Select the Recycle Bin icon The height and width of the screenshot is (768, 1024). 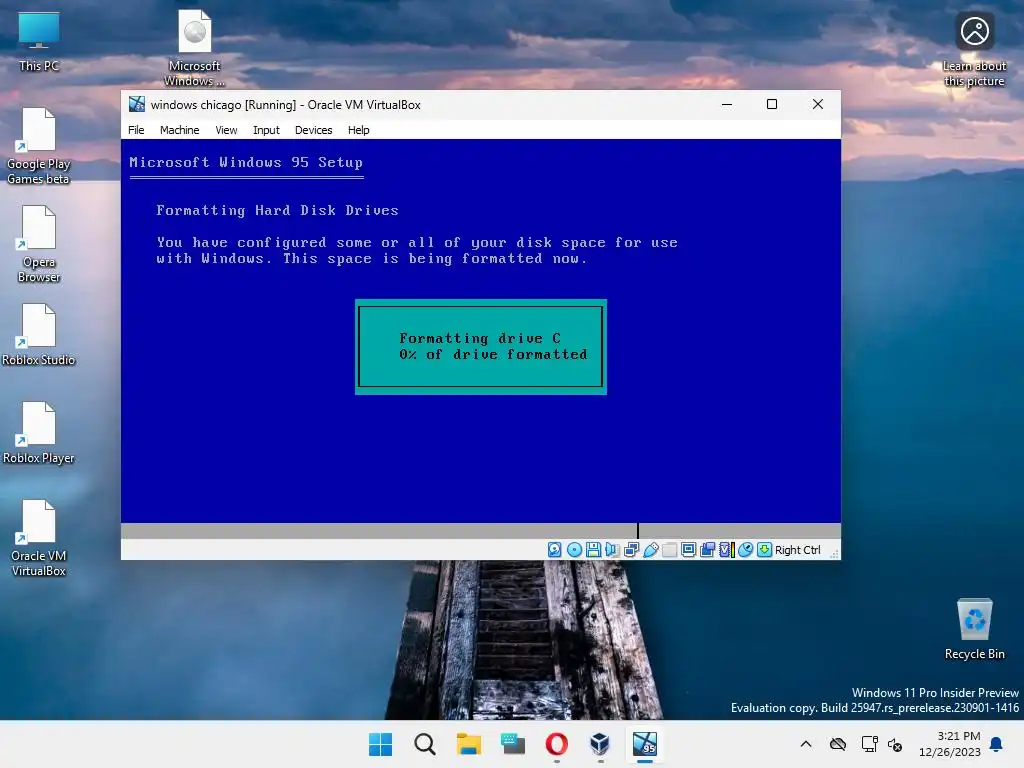click(974, 629)
